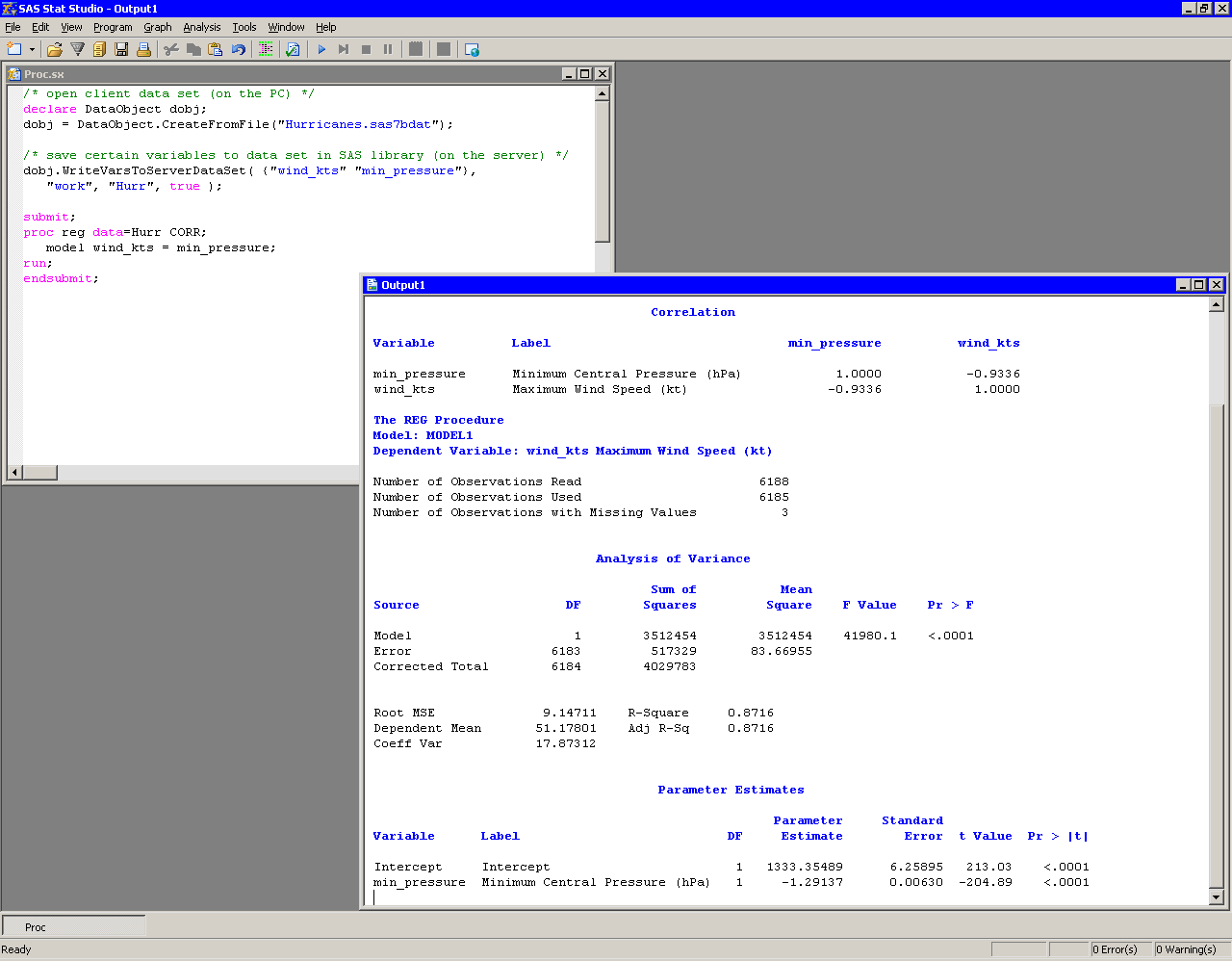This screenshot has width=1232, height=961.
Task: Open the Analysis menu
Action: point(202,27)
